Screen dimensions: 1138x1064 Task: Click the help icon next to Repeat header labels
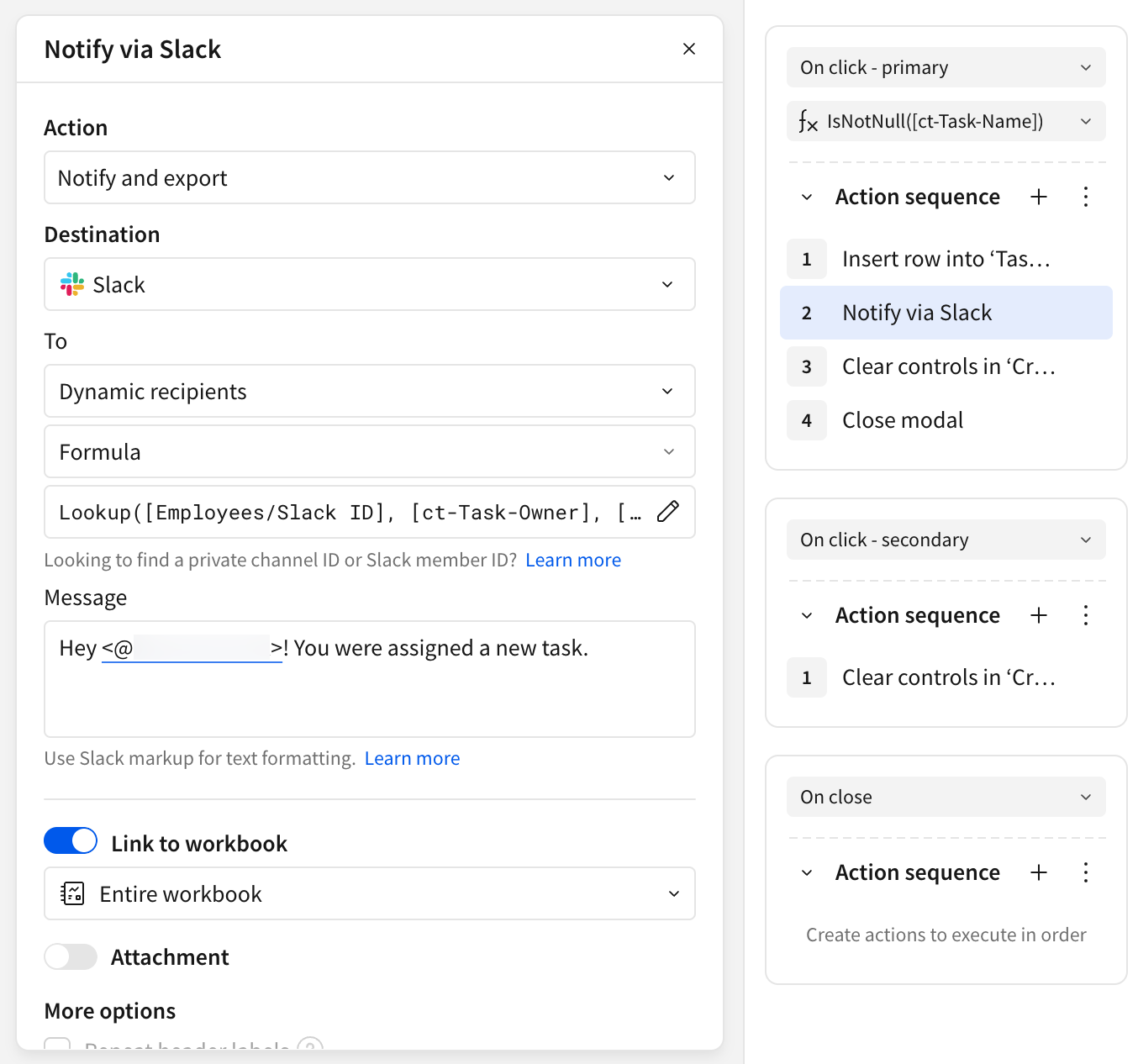coord(310,1046)
